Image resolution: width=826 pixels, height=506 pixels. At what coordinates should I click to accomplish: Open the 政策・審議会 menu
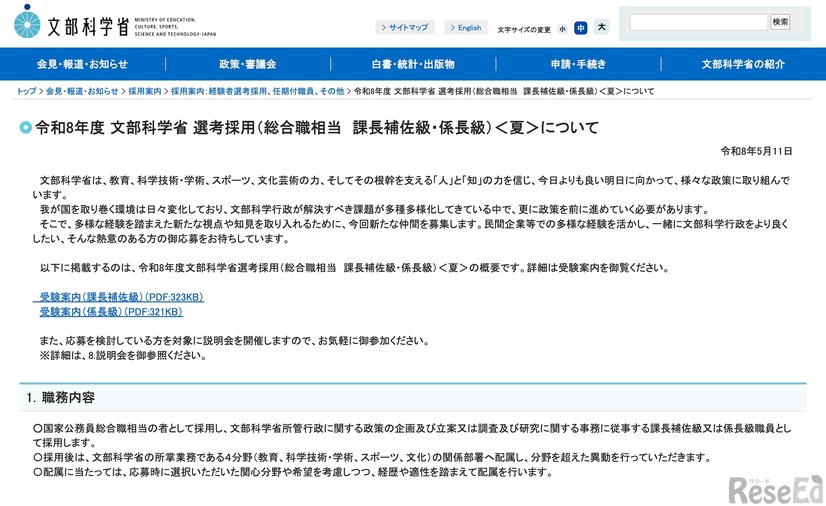[248, 64]
